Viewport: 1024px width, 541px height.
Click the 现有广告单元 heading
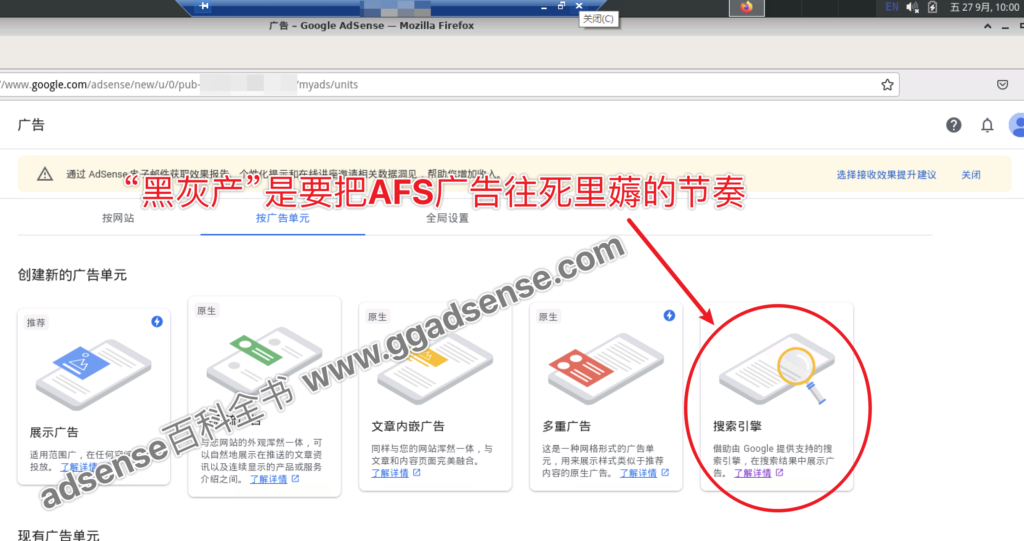[x=59, y=534]
